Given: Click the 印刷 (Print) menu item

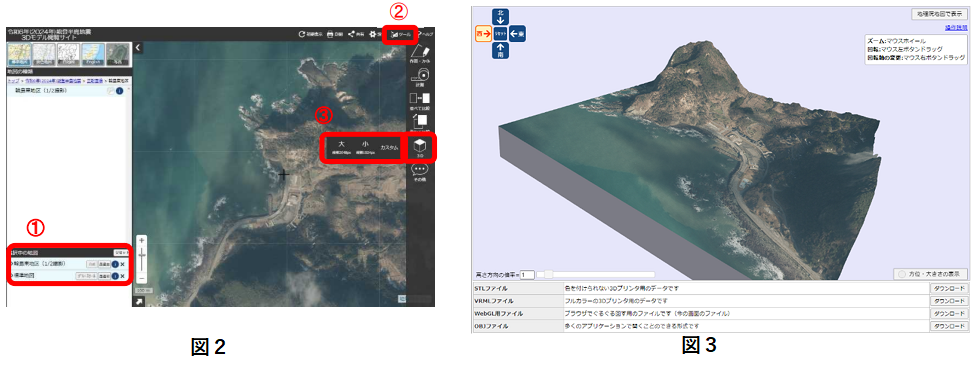Looking at the screenshot, I should pyautogui.click(x=335, y=34).
